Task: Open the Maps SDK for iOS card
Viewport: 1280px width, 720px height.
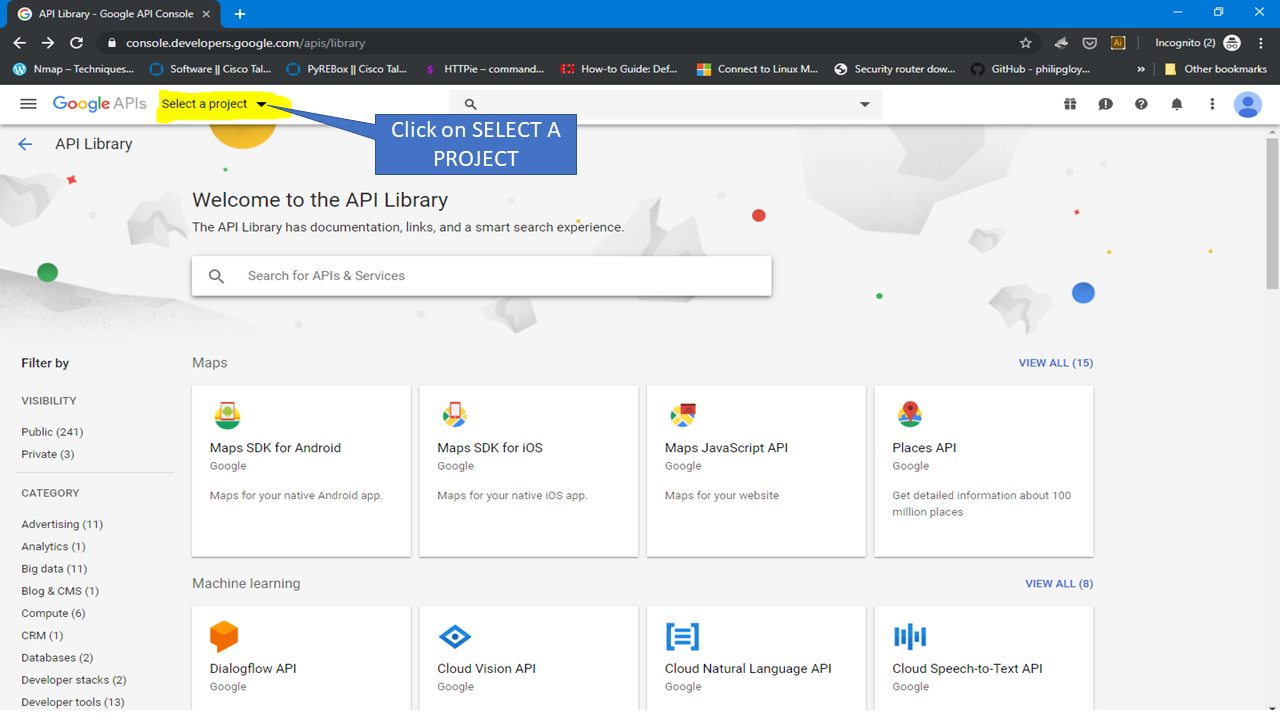Action: (529, 471)
